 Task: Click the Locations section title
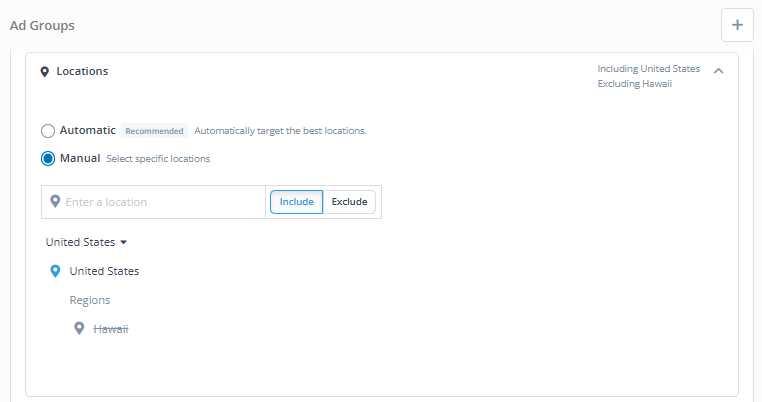coord(82,71)
